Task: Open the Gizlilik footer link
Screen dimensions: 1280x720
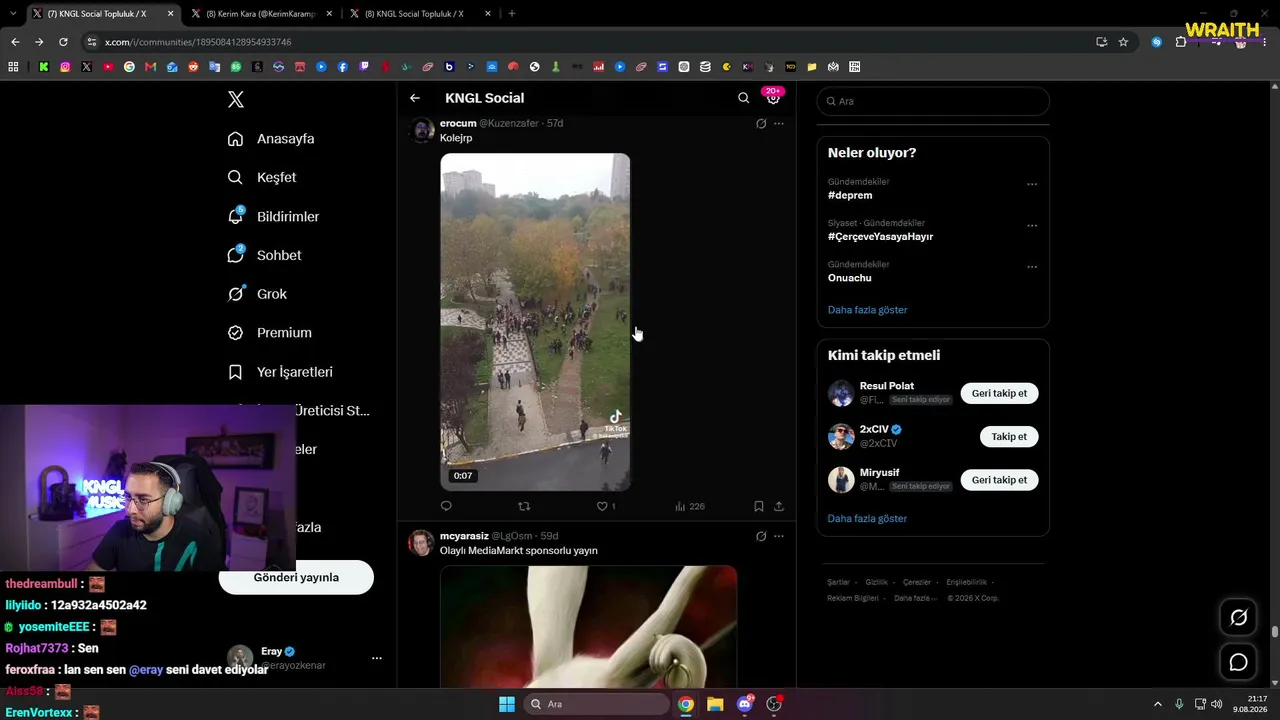Action: [x=876, y=582]
